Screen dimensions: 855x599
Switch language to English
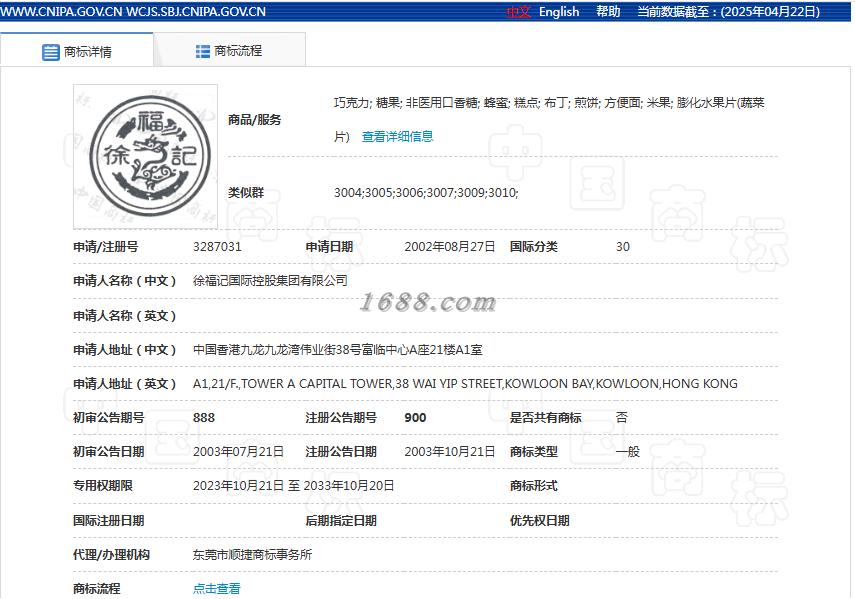click(559, 11)
